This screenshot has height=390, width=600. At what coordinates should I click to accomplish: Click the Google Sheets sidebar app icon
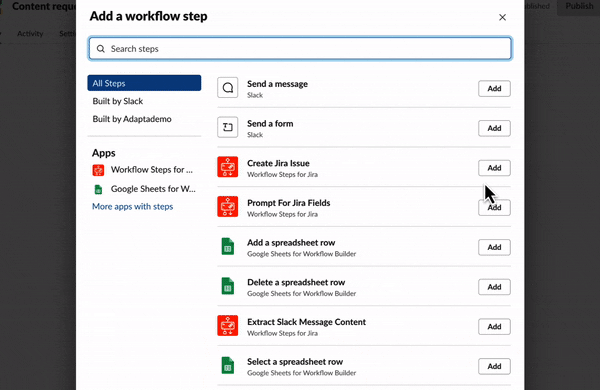pyautogui.click(x=98, y=189)
